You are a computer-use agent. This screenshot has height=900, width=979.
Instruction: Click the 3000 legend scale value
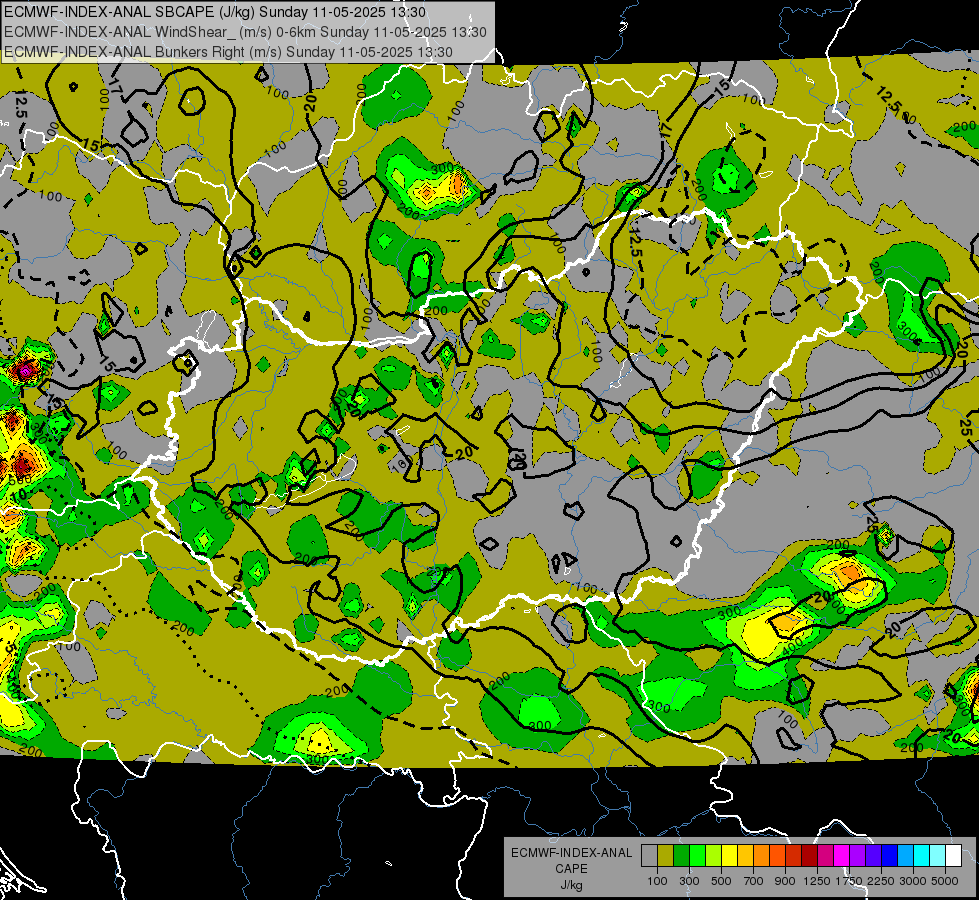pyautogui.click(x=913, y=881)
